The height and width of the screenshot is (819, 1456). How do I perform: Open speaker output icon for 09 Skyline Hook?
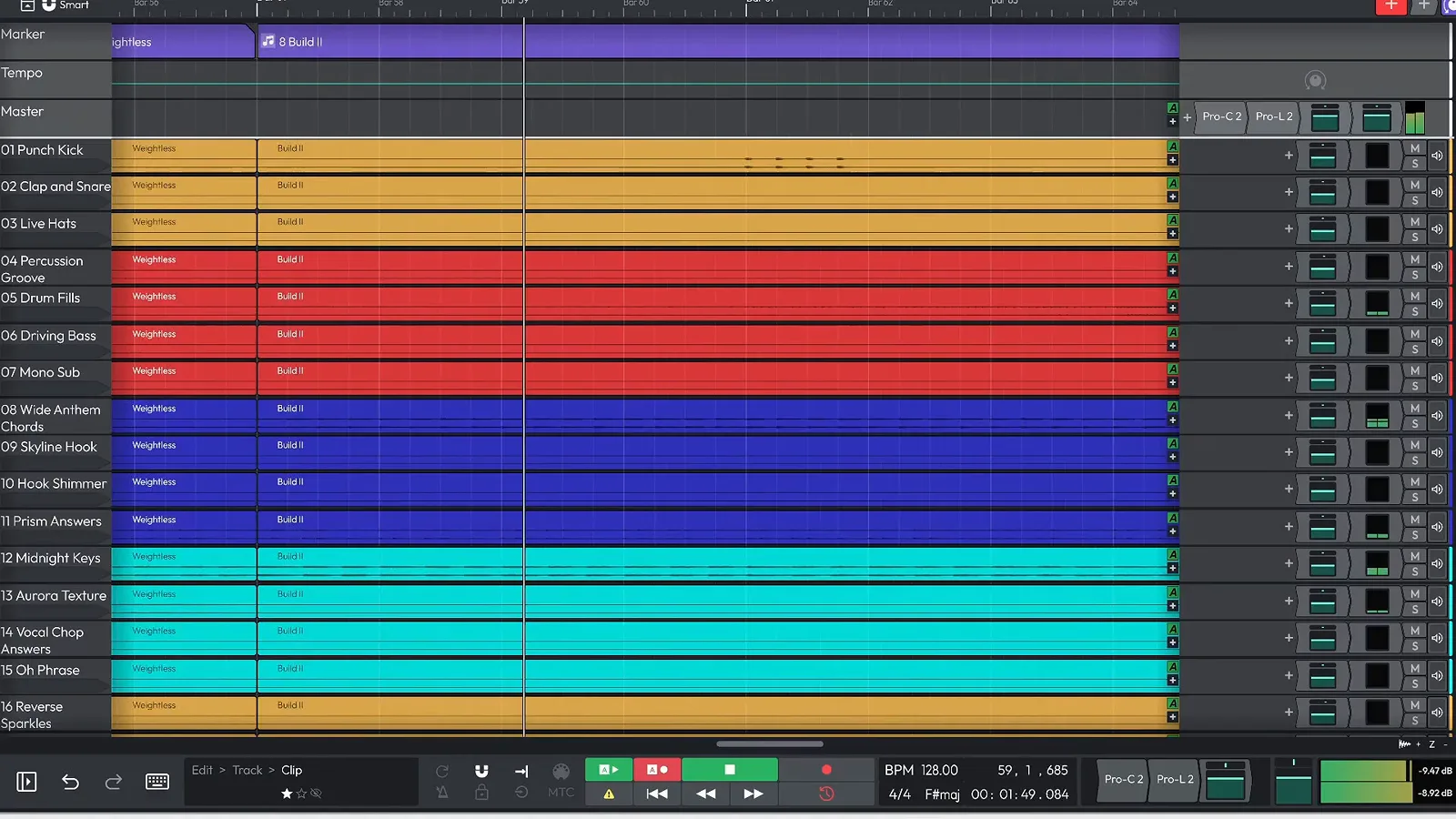click(1437, 452)
